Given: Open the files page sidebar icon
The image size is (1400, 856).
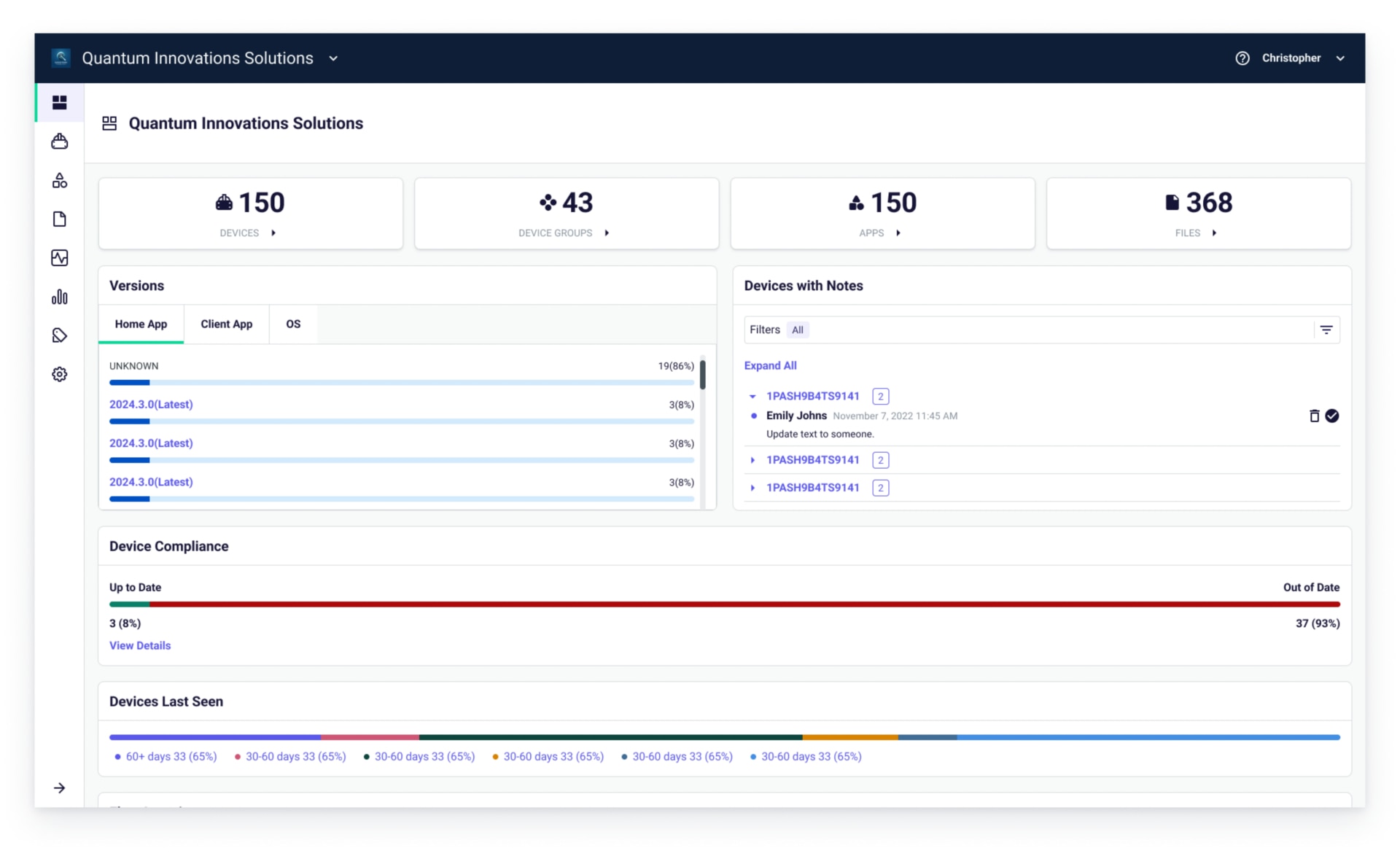Looking at the screenshot, I should coord(60,219).
